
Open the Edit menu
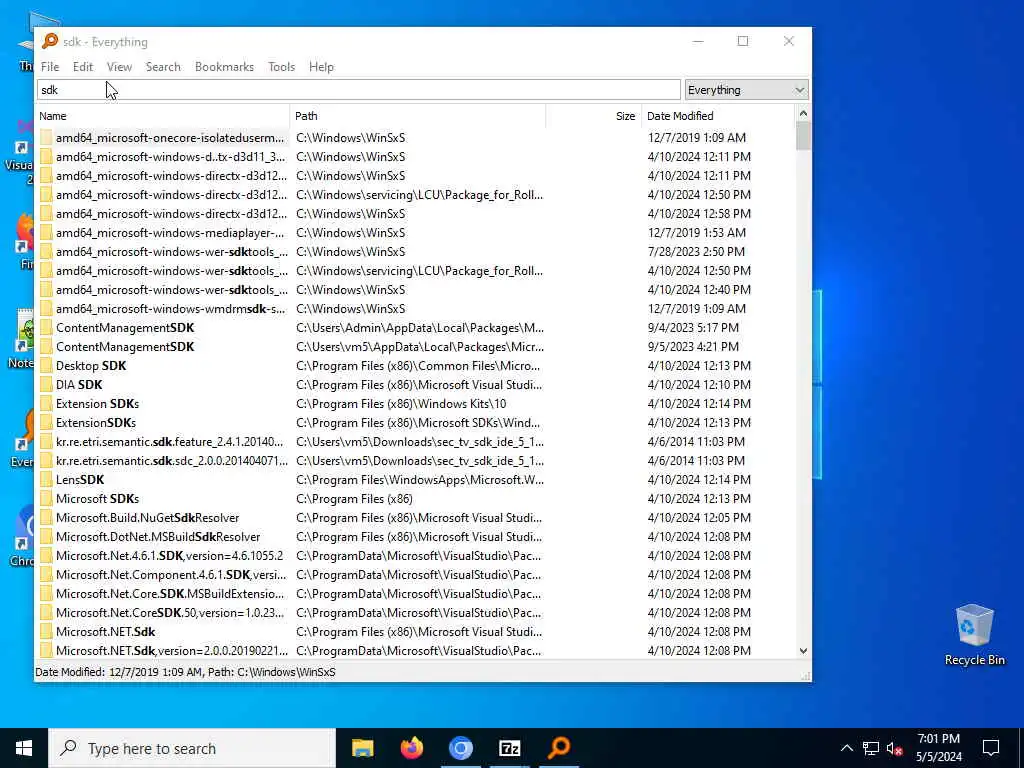pos(83,67)
